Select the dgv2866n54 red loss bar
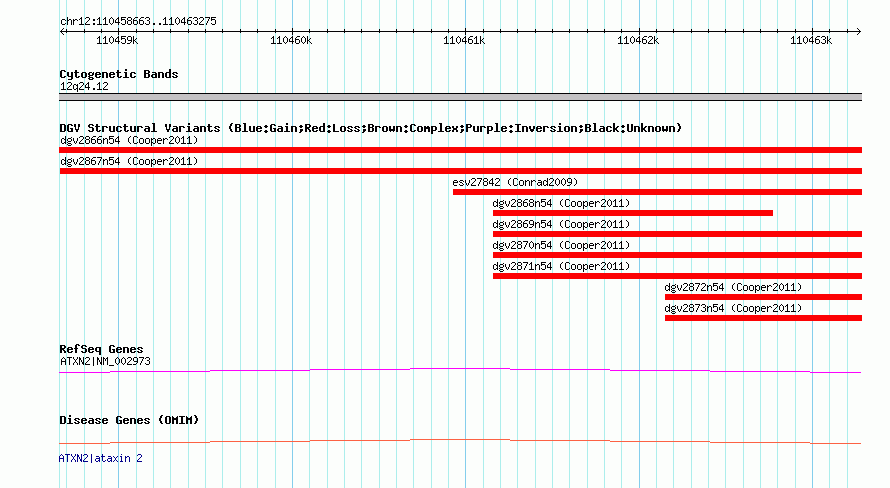 460,150
